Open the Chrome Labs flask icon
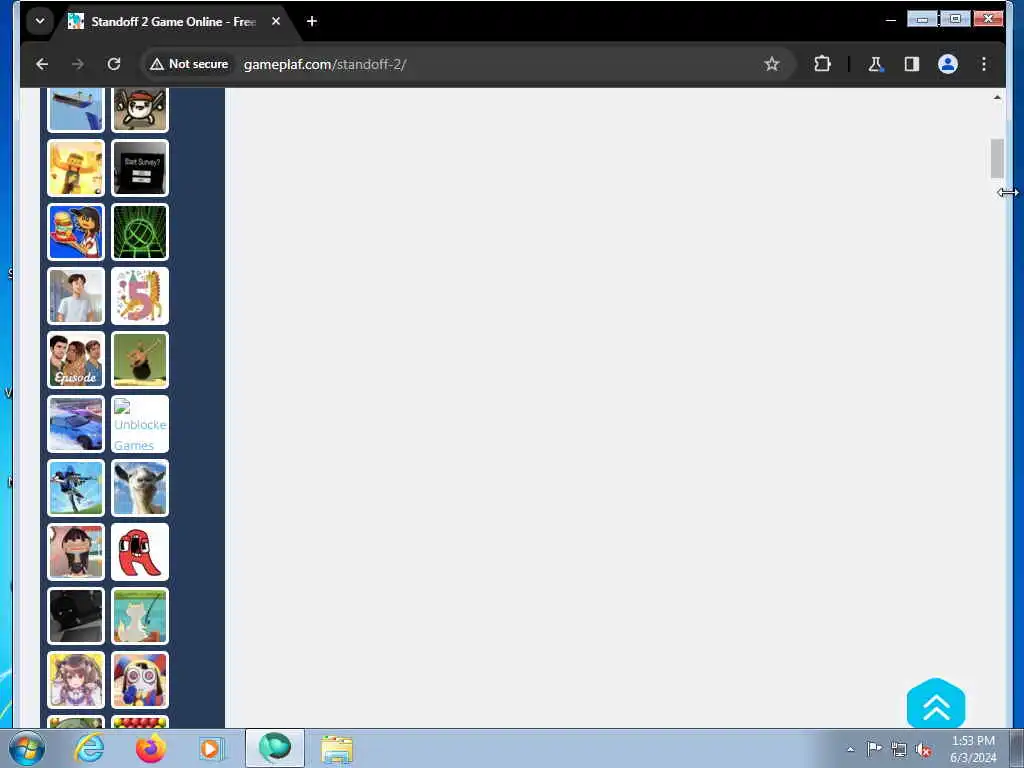The image size is (1024, 768). (875, 64)
